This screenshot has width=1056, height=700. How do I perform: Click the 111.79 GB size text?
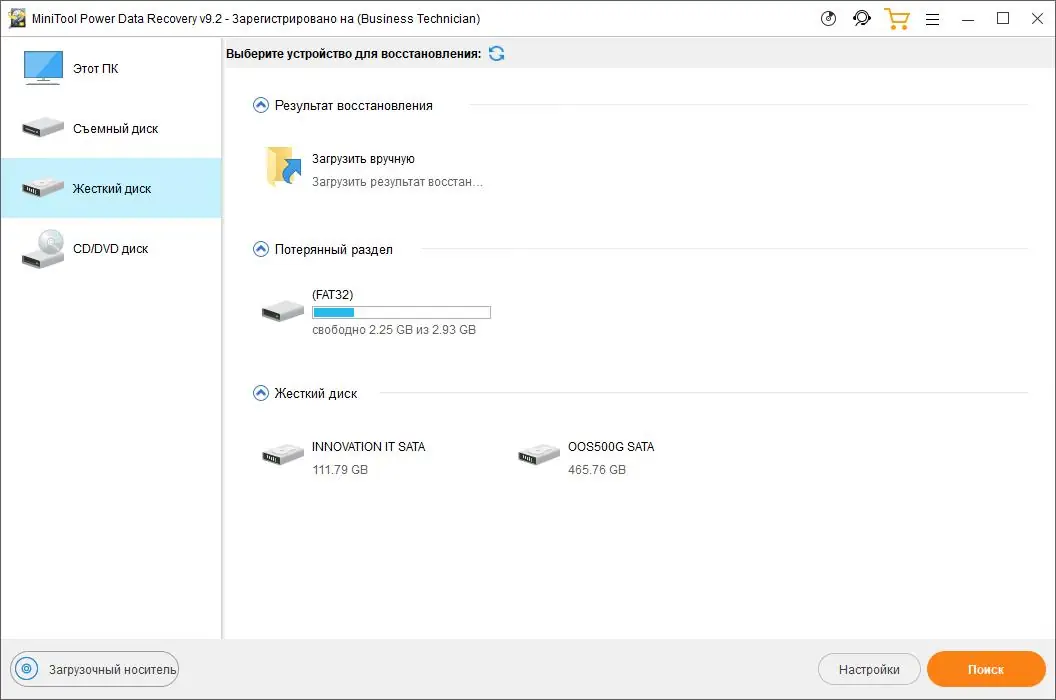coord(340,470)
